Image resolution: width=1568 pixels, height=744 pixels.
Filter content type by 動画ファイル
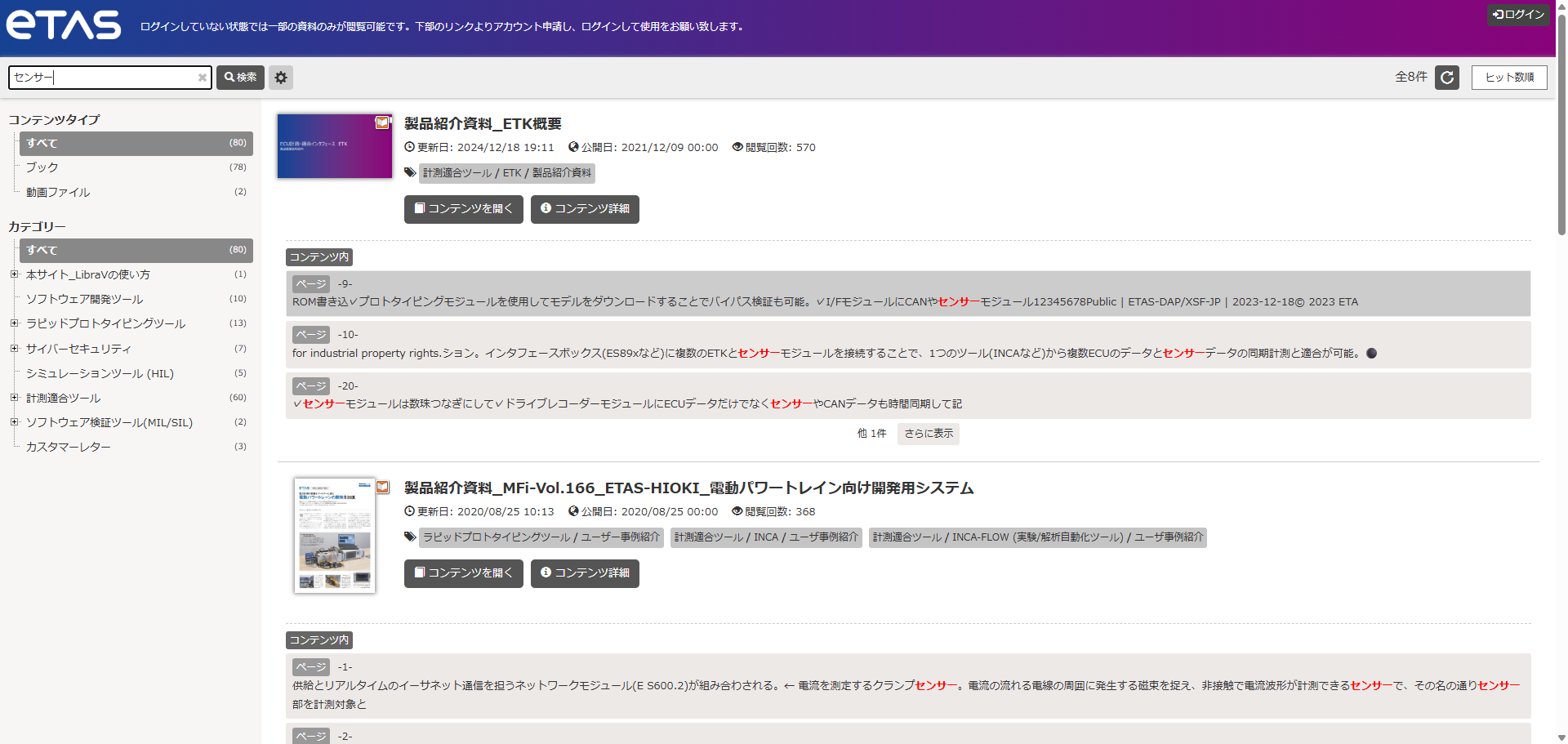point(58,192)
